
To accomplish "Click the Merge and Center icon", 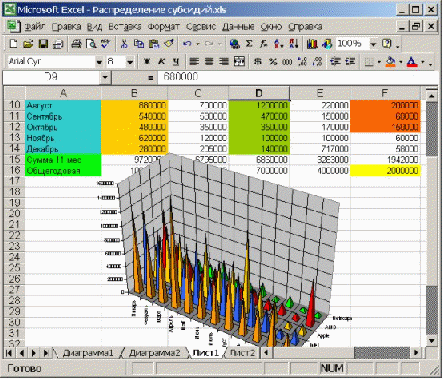I will [x=239, y=61].
